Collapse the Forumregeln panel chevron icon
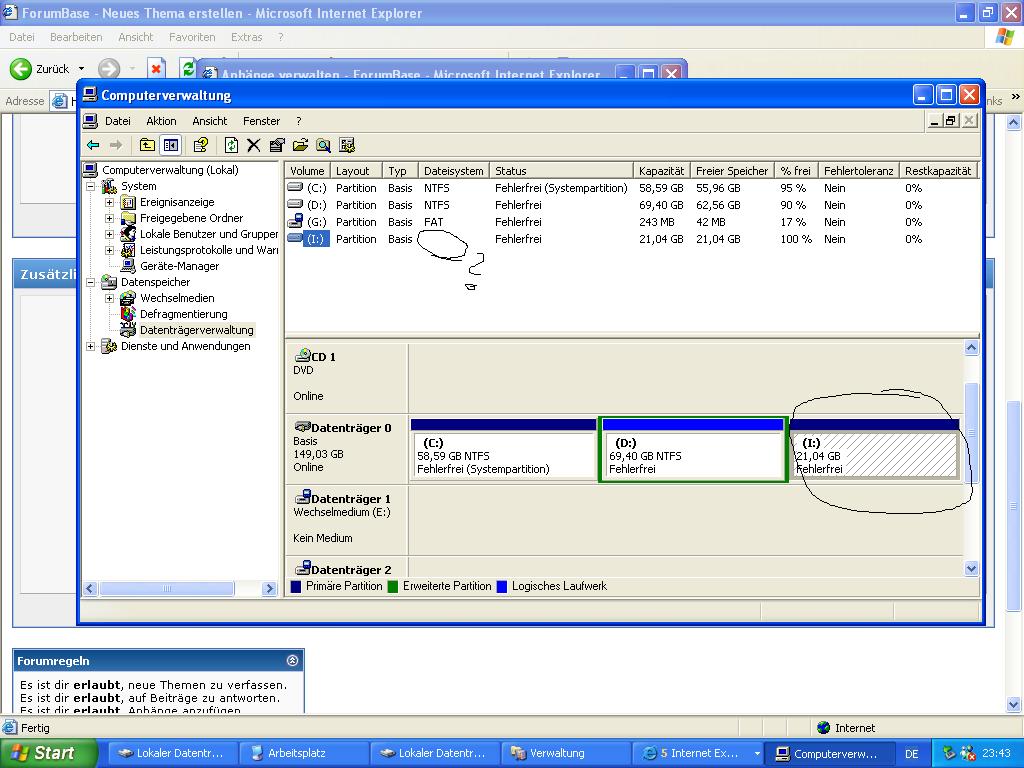The width and height of the screenshot is (1024, 768). [x=293, y=660]
